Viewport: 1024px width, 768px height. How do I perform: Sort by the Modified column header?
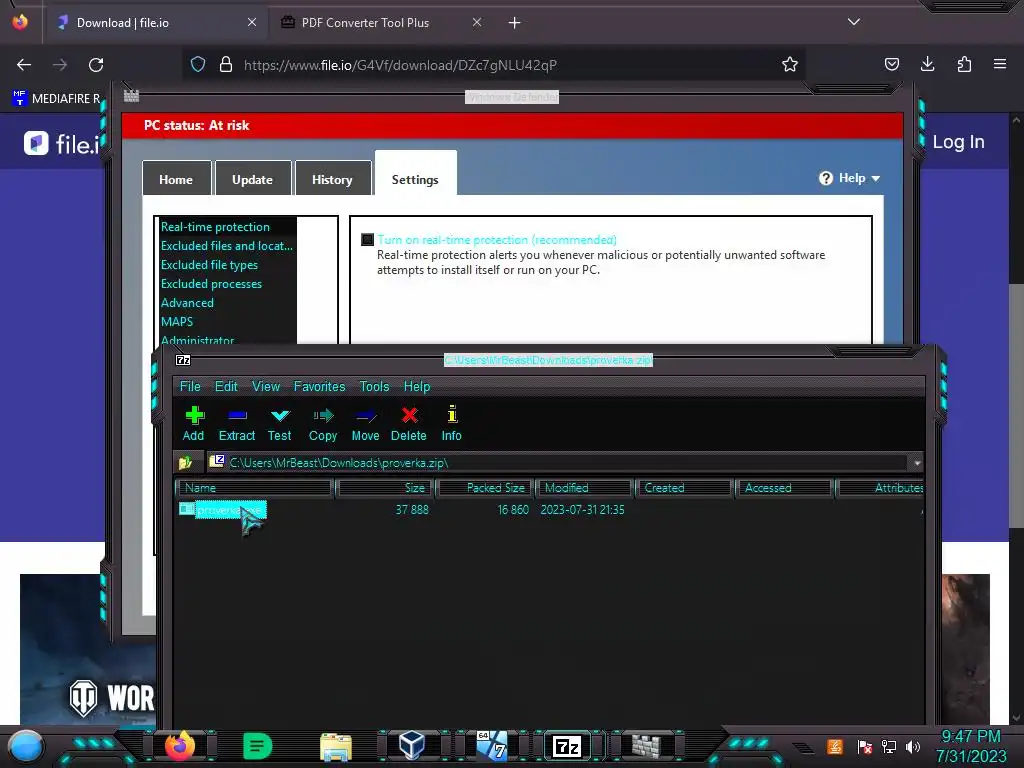[585, 488]
